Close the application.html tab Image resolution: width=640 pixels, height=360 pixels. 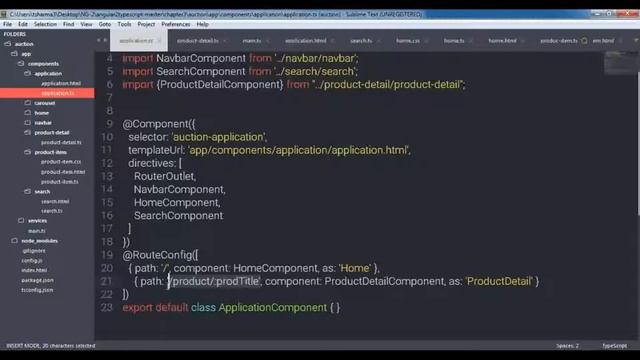coord(332,41)
